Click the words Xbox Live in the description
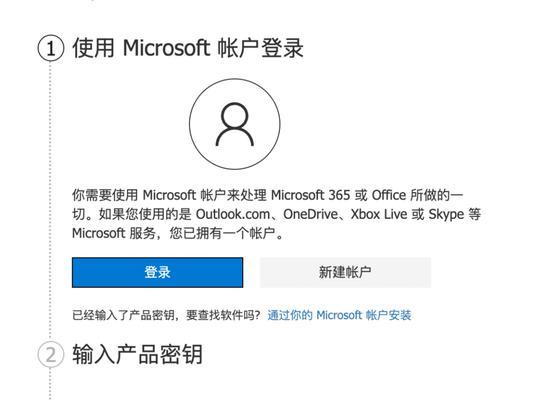 (379, 214)
